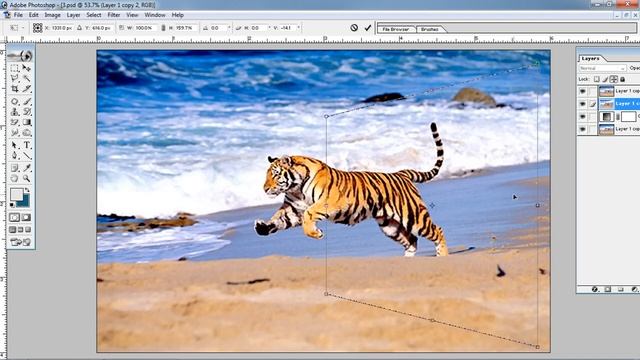640x360 pixels.
Task: Toggle lock all
Action: (x=622, y=79)
